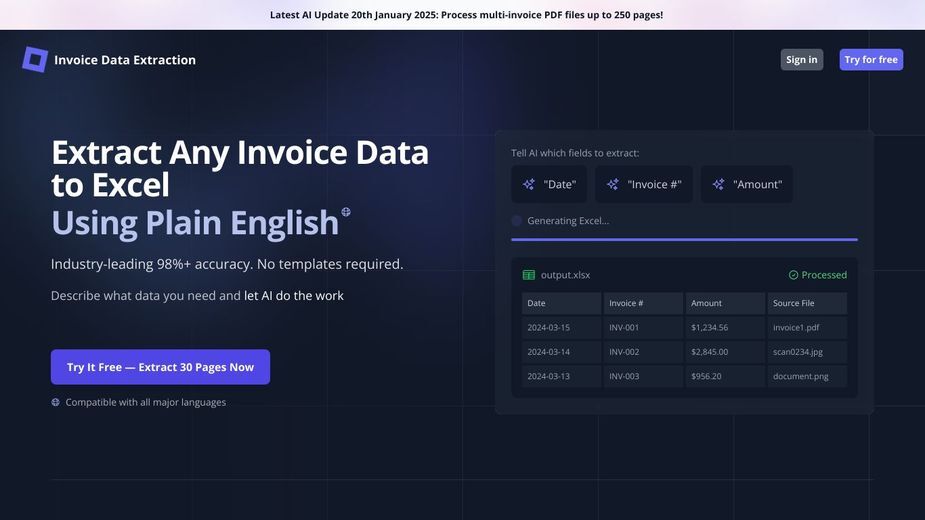Viewport: 925px width, 520px height.
Task: Select the "Amount" field chip
Action: coord(747,184)
